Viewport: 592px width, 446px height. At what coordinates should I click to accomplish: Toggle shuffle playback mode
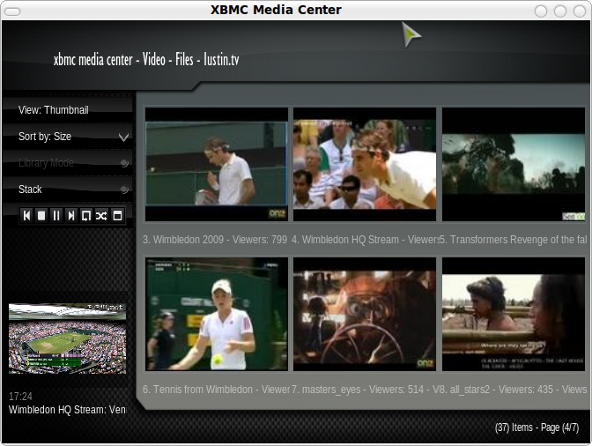coord(101,216)
